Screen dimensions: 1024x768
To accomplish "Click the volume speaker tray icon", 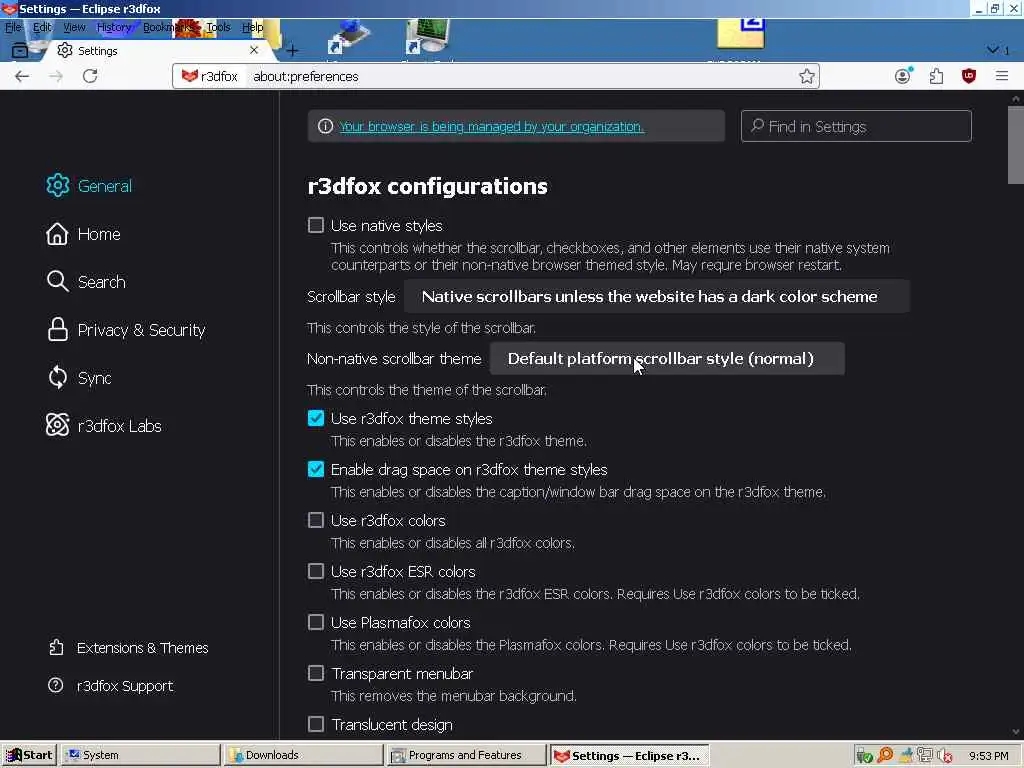I will [944, 756].
